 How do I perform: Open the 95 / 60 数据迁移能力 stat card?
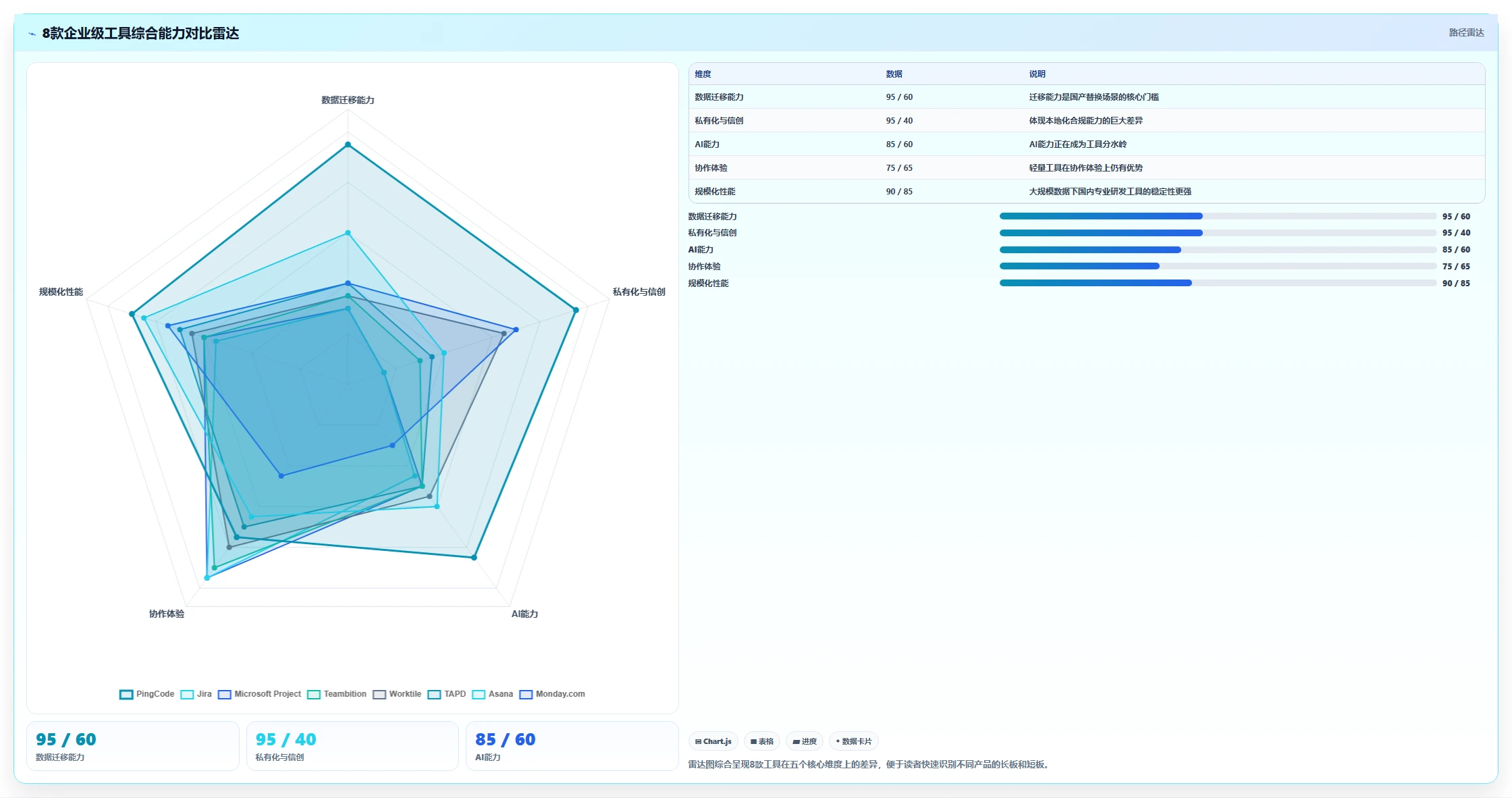(133, 746)
